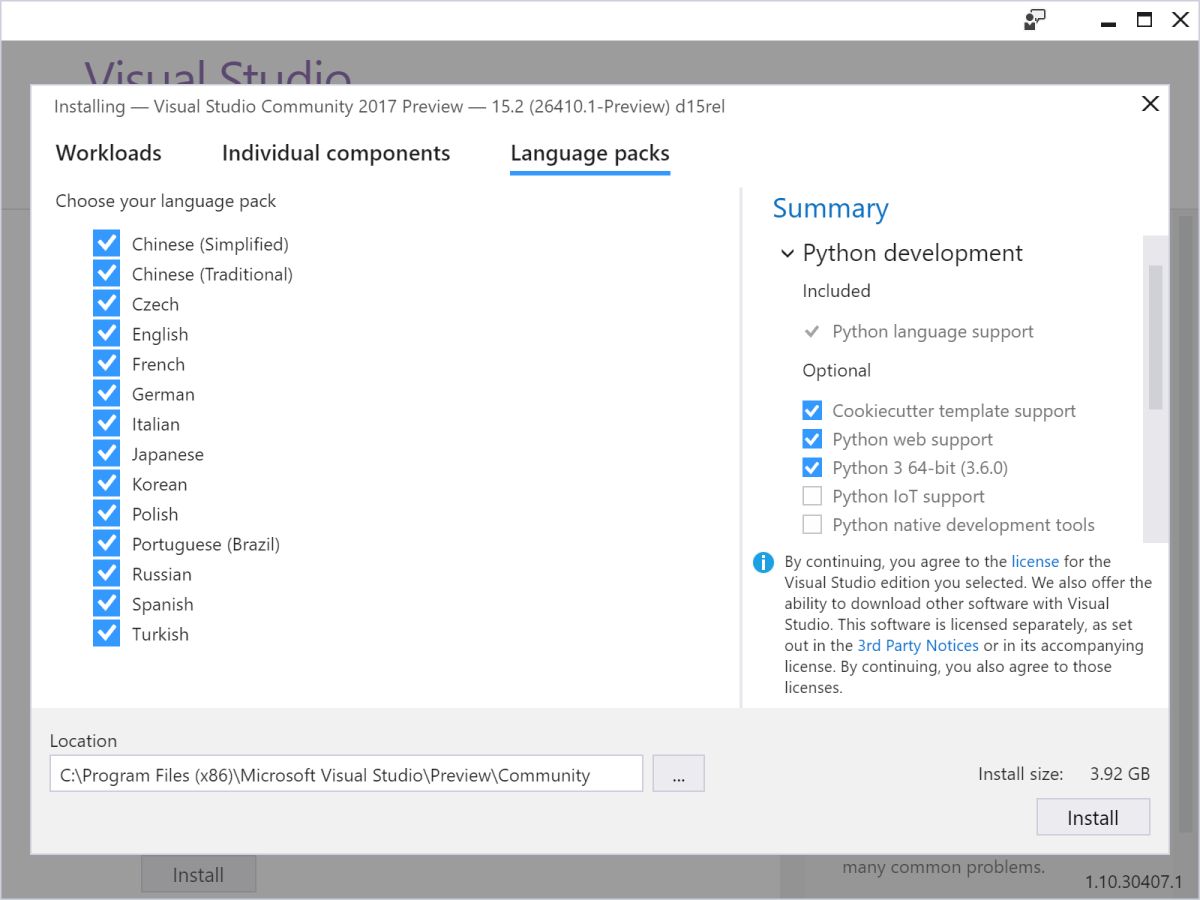Toggle the Russian language checkbox
Viewport: 1200px width, 900px height.
[x=106, y=574]
